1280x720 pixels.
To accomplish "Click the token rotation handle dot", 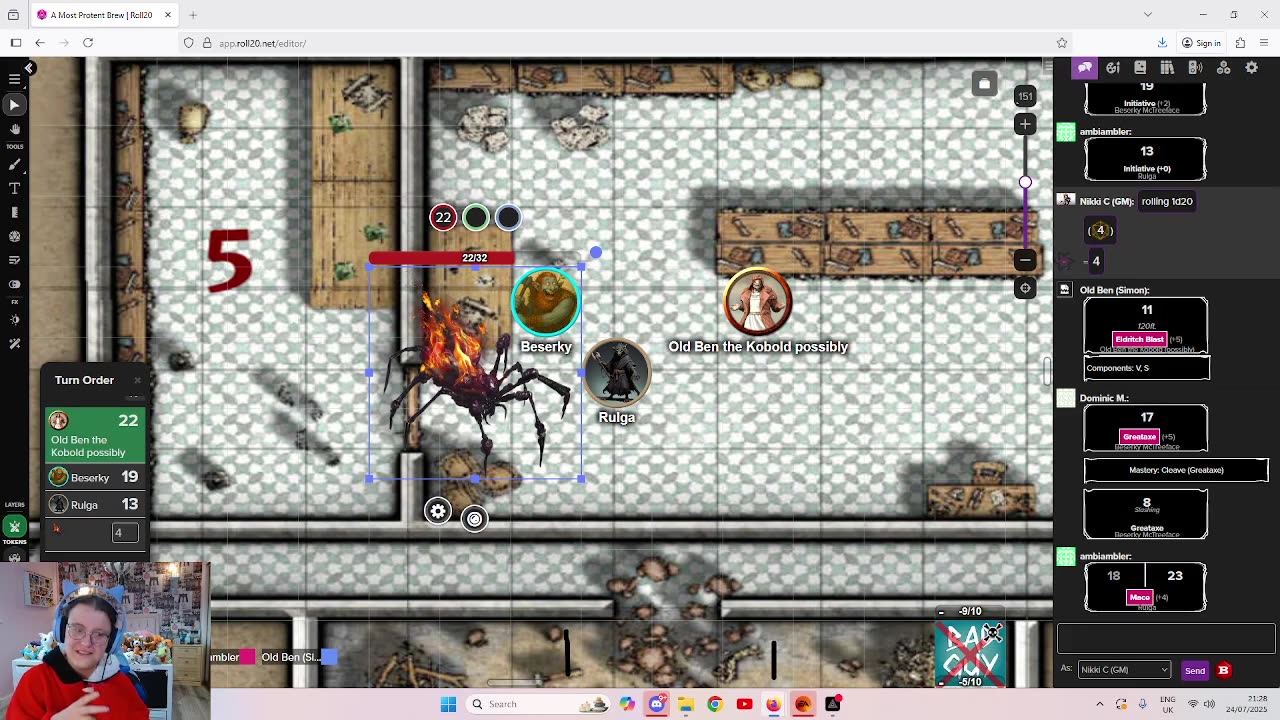I will (596, 253).
